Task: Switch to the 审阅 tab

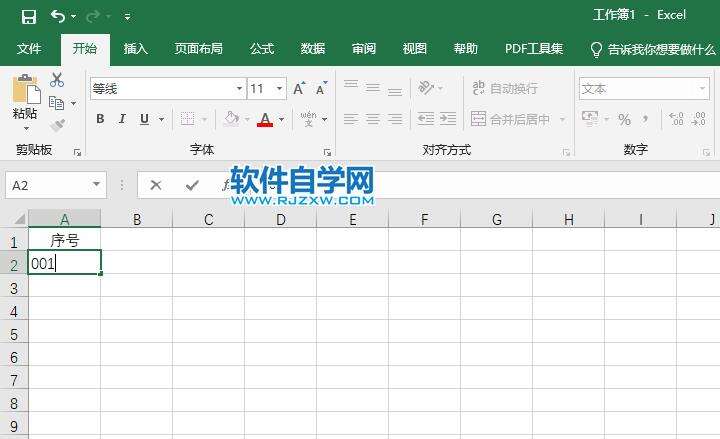Action: (364, 49)
